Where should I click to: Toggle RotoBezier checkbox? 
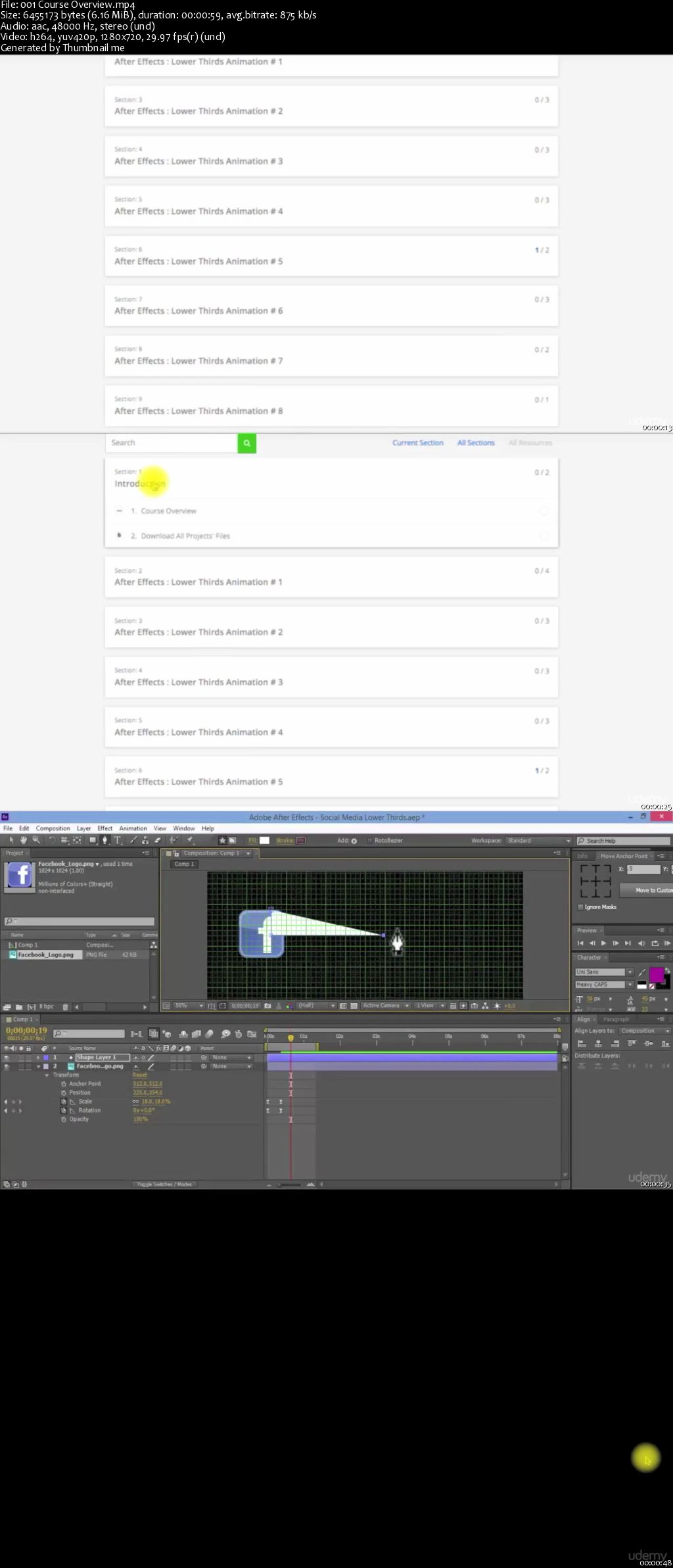coord(369,840)
